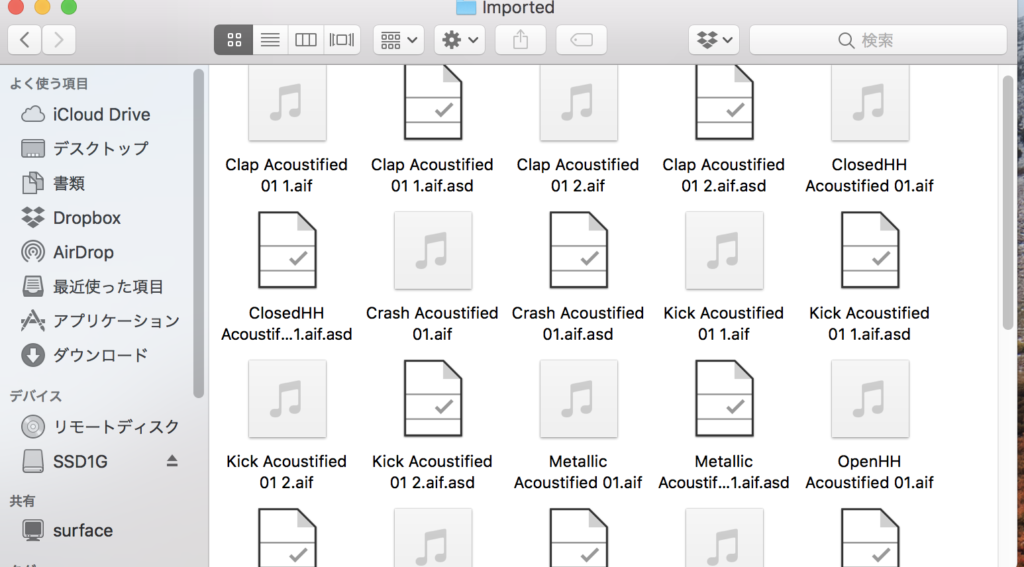Switch to icon view mode
Viewport: 1024px width, 567px height.
tap(233, 40)
